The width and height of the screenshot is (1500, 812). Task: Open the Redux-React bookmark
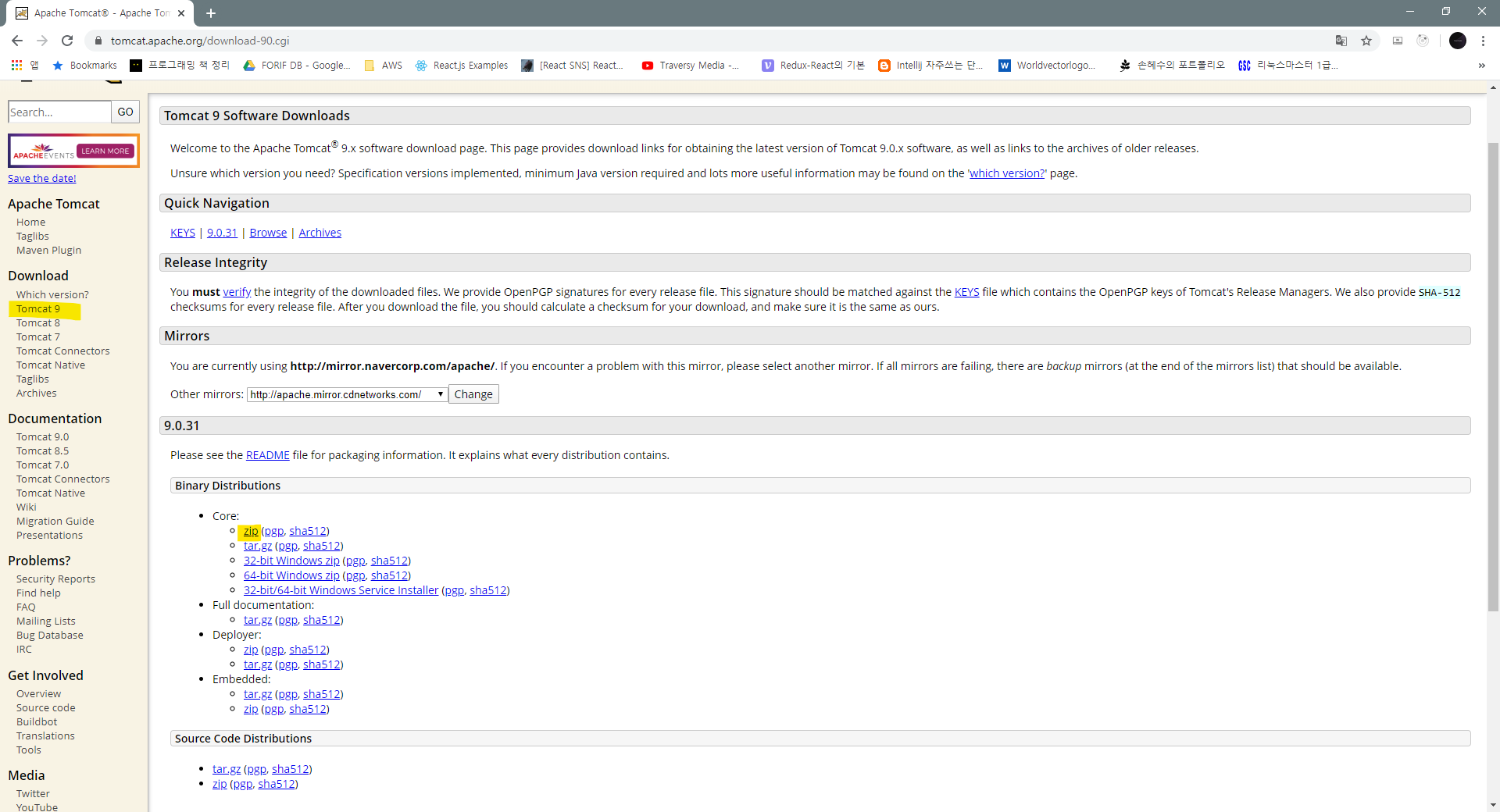(813, 66)
